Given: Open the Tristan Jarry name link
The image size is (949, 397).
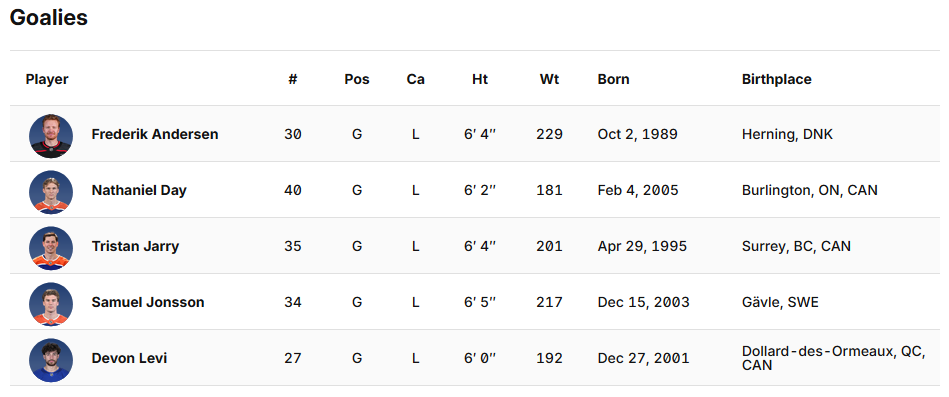Looking at the screenshot, I should [x=135, y=246].
